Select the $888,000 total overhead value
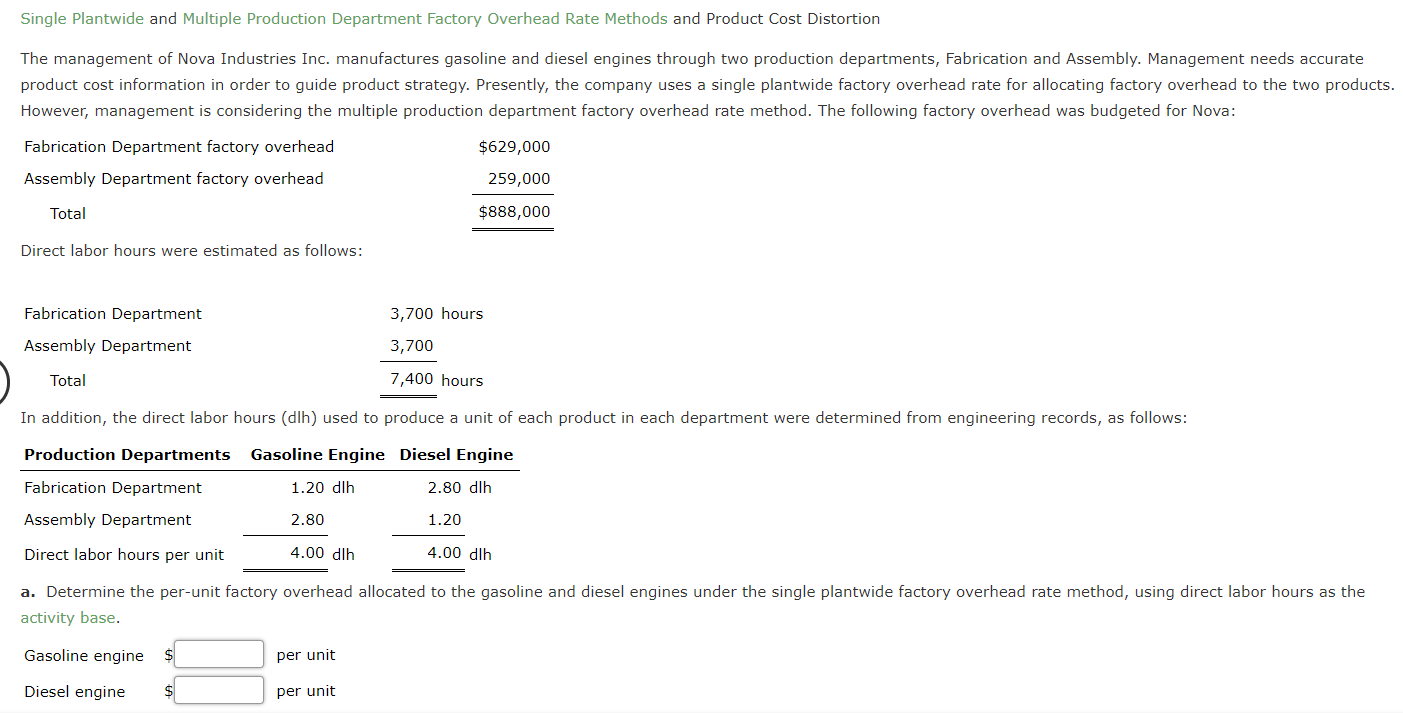 pyautogui.click(x=514, y=212)
